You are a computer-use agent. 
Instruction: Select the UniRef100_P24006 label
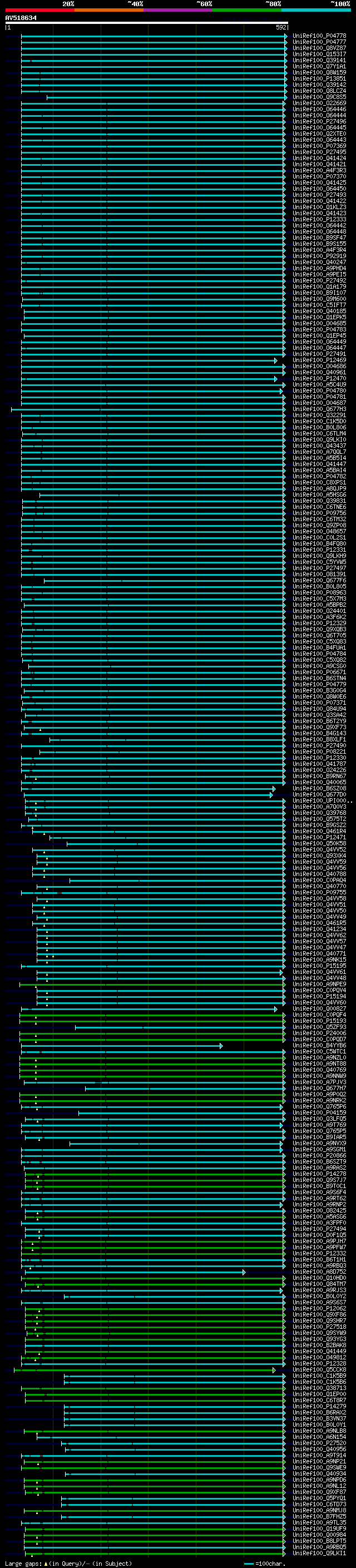pos(319,1033)
